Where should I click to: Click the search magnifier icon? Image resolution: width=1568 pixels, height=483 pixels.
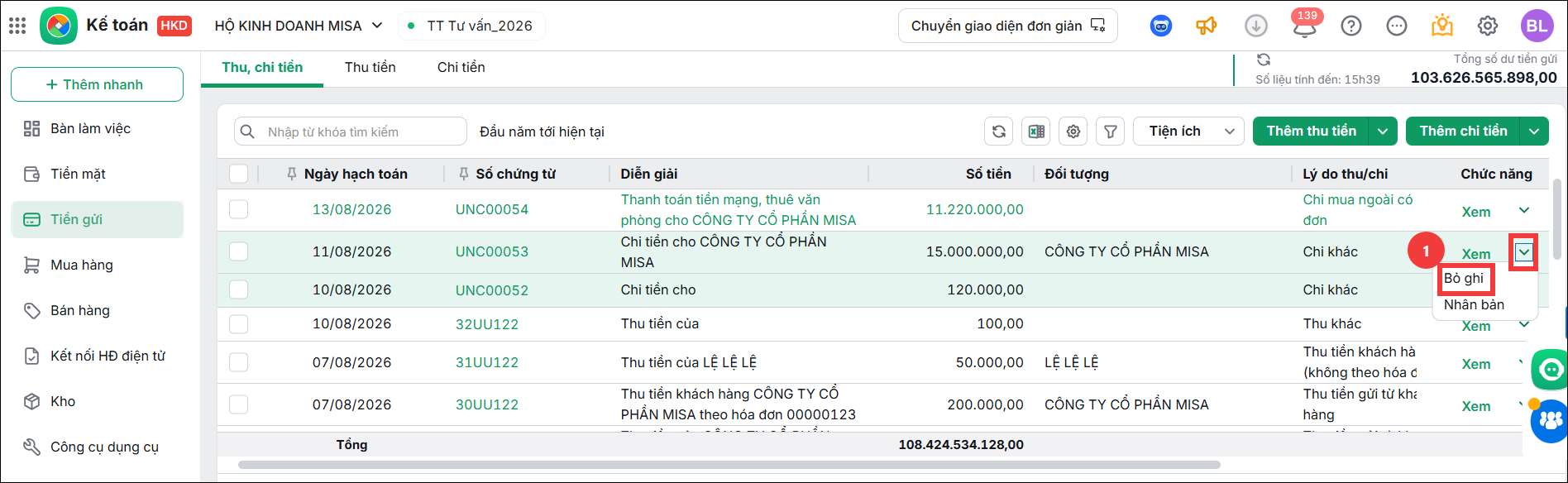click(246, 132)
